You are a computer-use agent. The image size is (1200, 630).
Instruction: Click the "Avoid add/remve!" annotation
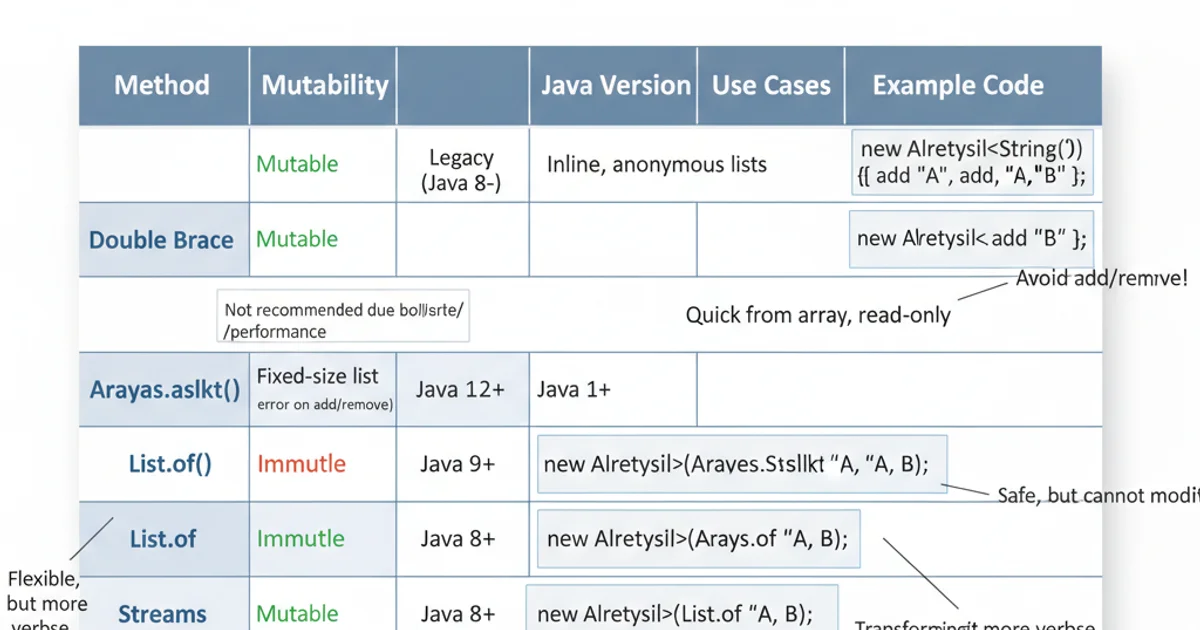(x=1100, y=278)
